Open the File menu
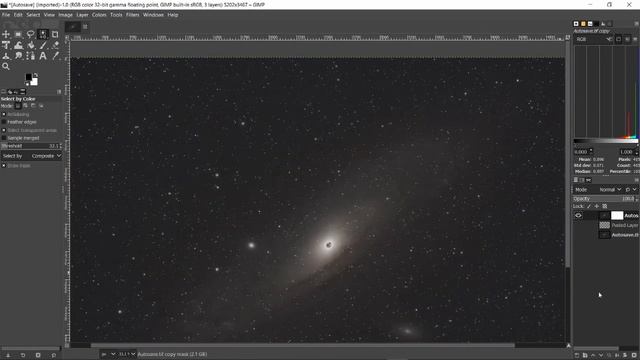This screenshot has width=640, height=360. [x=6, y=15]
